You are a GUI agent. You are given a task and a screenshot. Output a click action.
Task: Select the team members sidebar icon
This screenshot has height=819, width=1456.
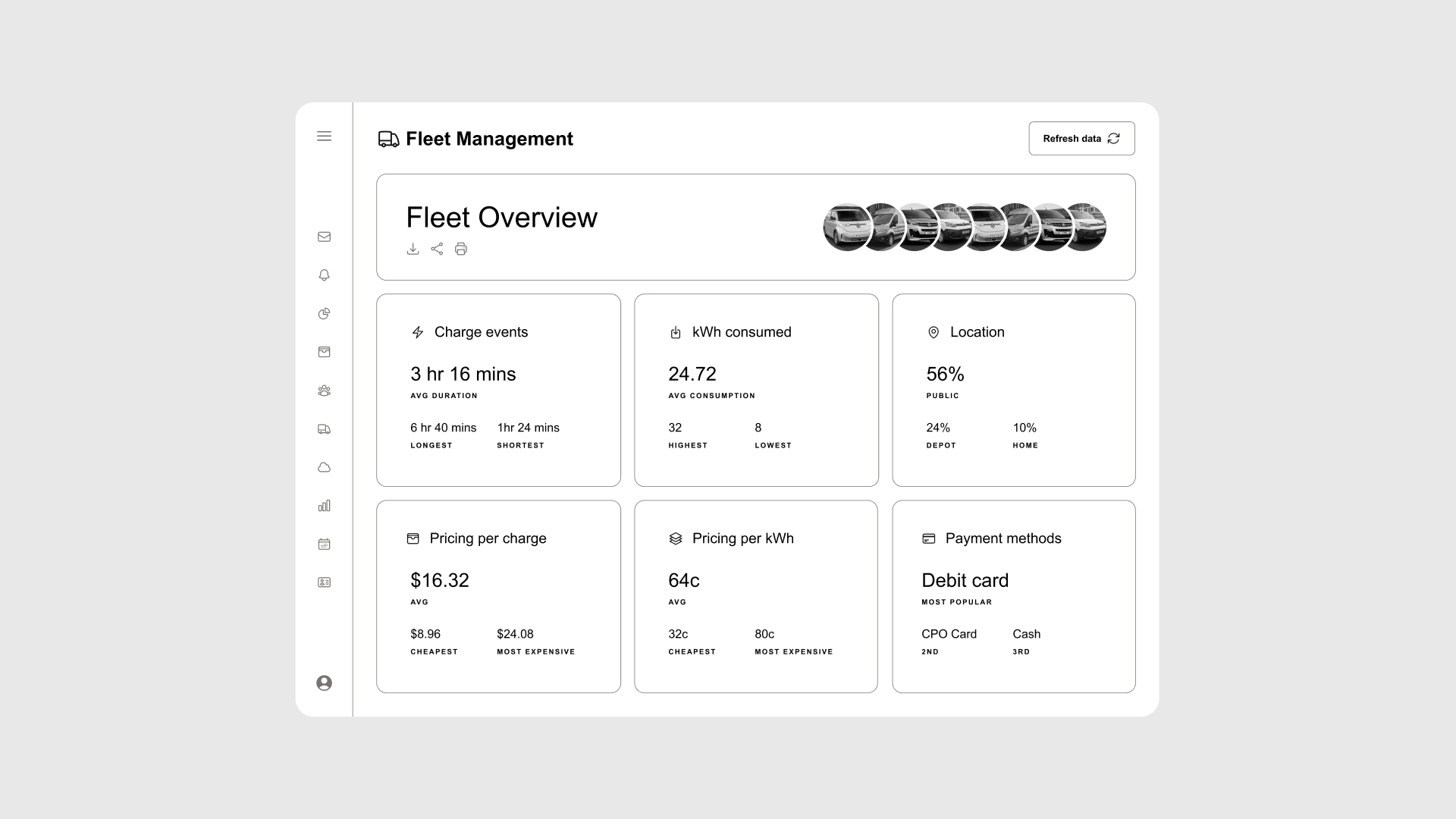[x=325, y=391]
